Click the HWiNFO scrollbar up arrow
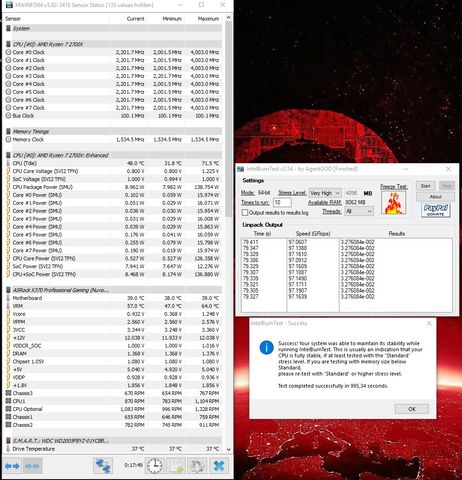 [228, 18]
